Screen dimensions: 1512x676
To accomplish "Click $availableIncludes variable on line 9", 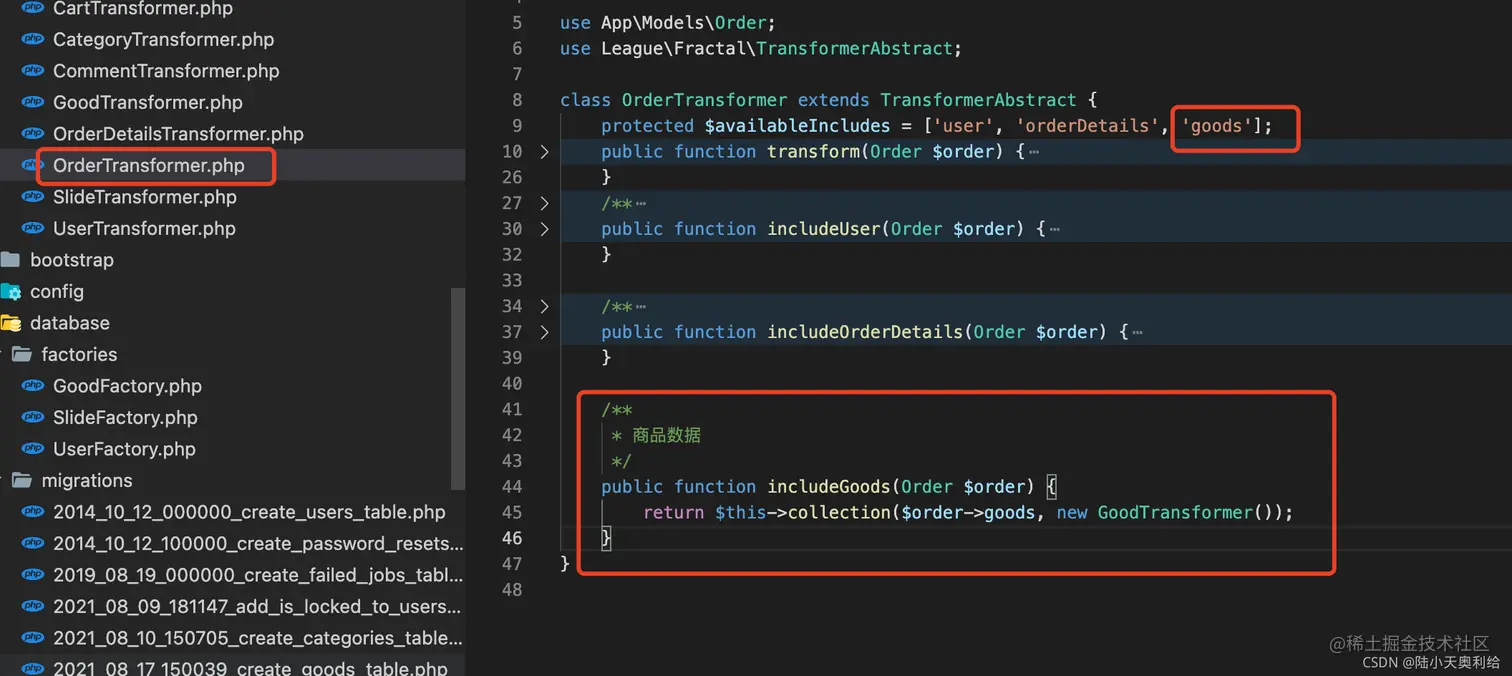I will click(797, 126).
